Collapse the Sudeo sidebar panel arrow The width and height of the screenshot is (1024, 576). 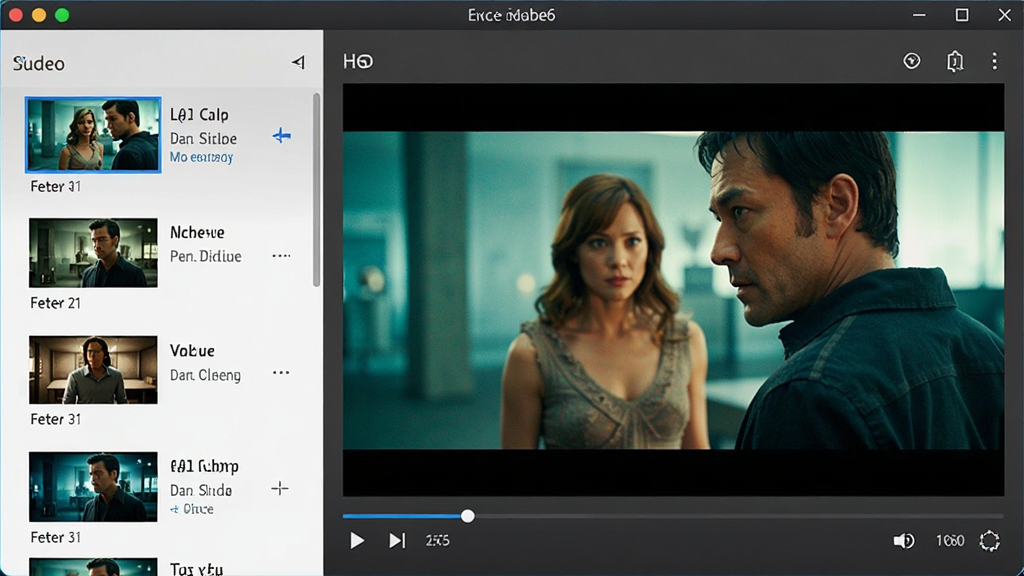298,62
